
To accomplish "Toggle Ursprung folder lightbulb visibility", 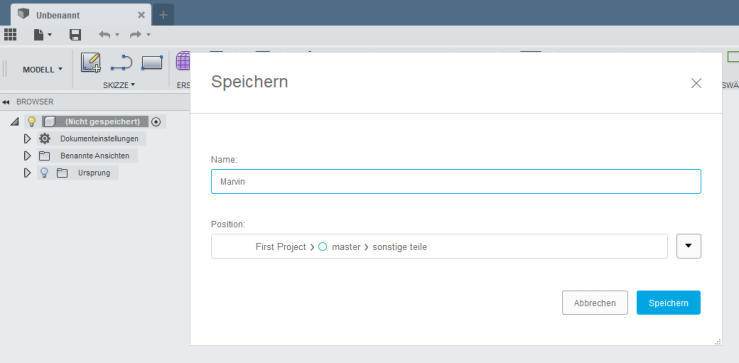I will coord(44,173).
